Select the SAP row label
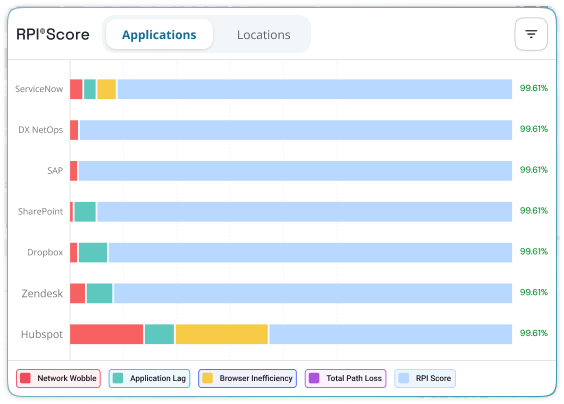The image size is (564, 404). (x=55, y=171)
